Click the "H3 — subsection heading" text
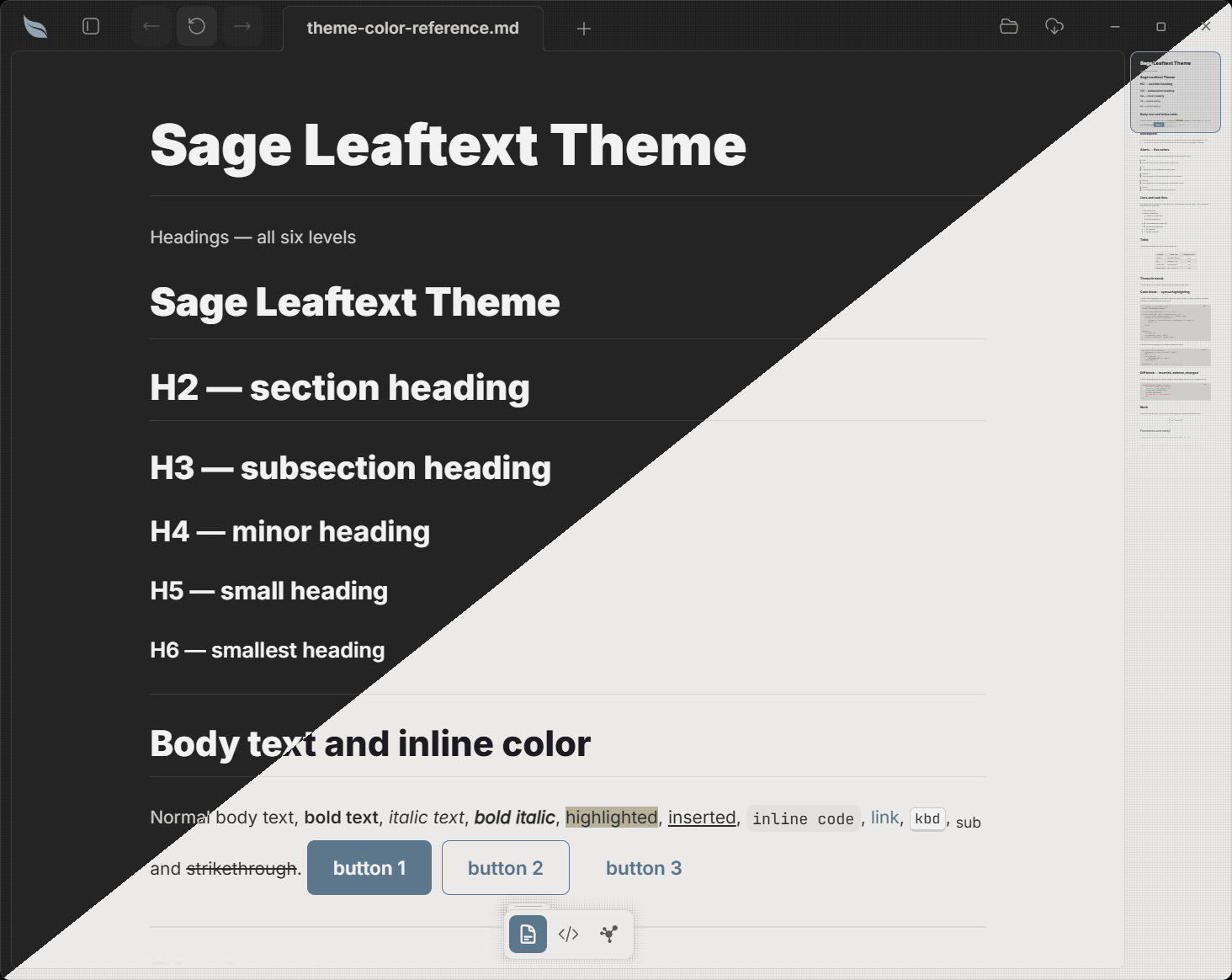The width and height of the screenshot is (1232, 980). (351, 468)
